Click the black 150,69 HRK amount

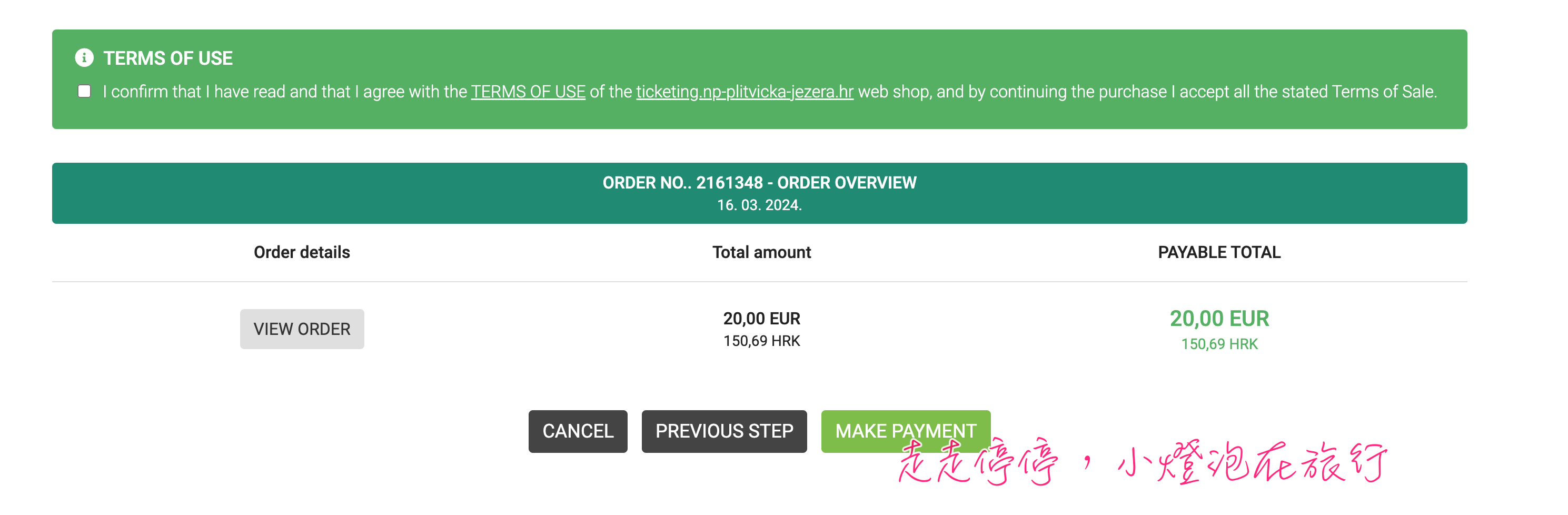tap(761, 341)
